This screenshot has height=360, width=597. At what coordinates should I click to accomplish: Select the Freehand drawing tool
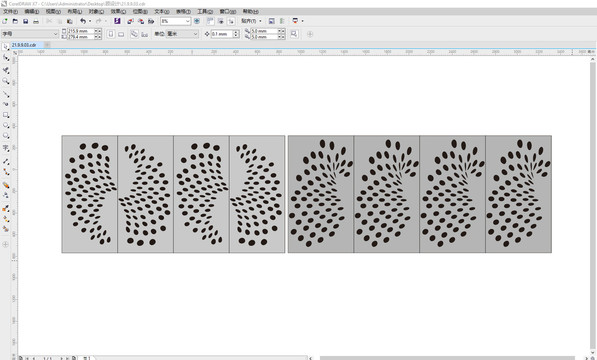[x=6, y=94]
